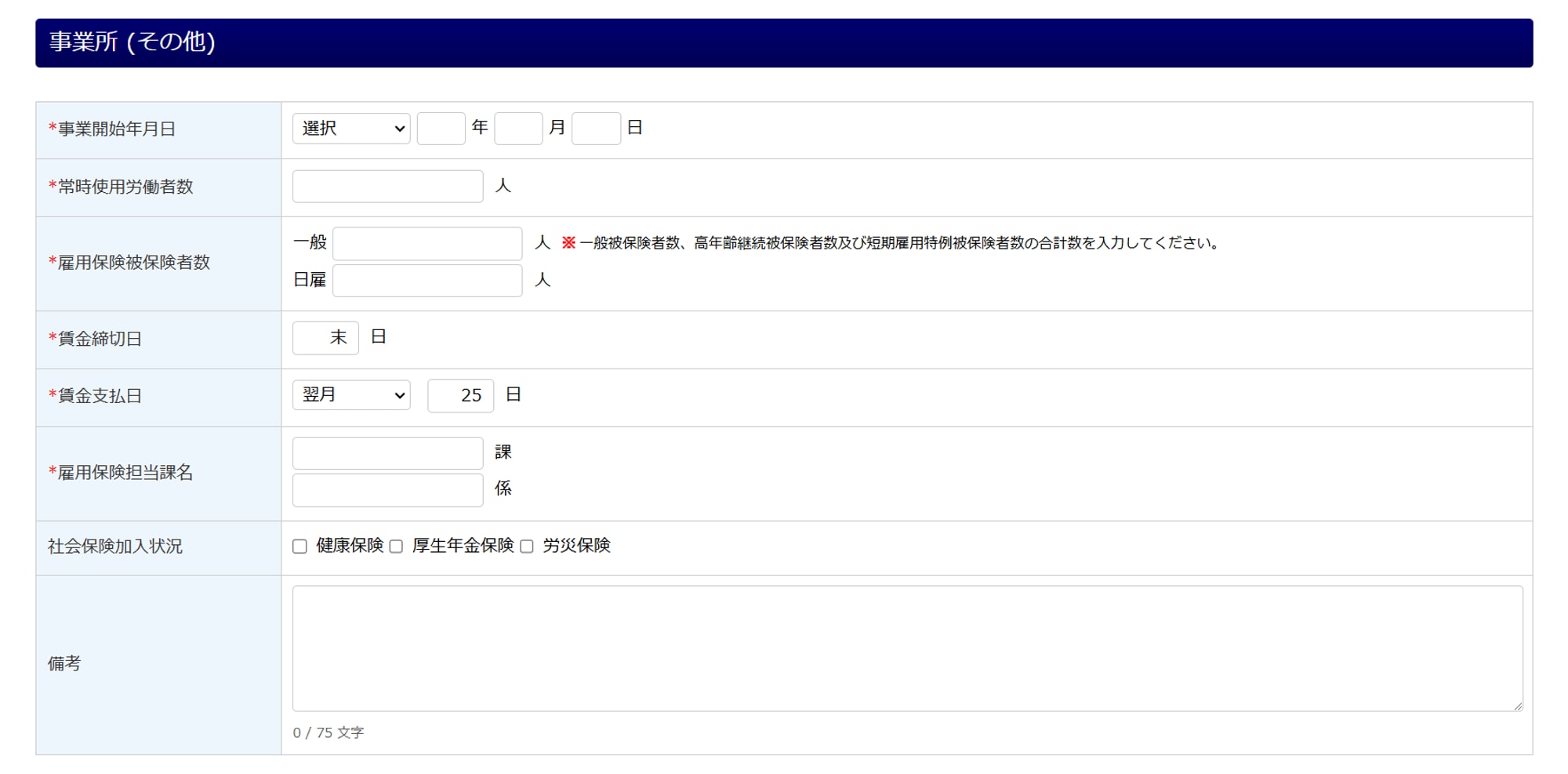Check the 健康保険 checkbox
Screen dimensions: 1568x774
pos(299,547)
